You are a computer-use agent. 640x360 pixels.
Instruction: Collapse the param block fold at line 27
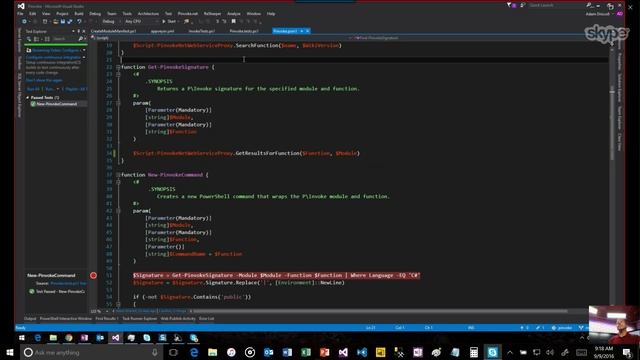click(x=118, y=103)
